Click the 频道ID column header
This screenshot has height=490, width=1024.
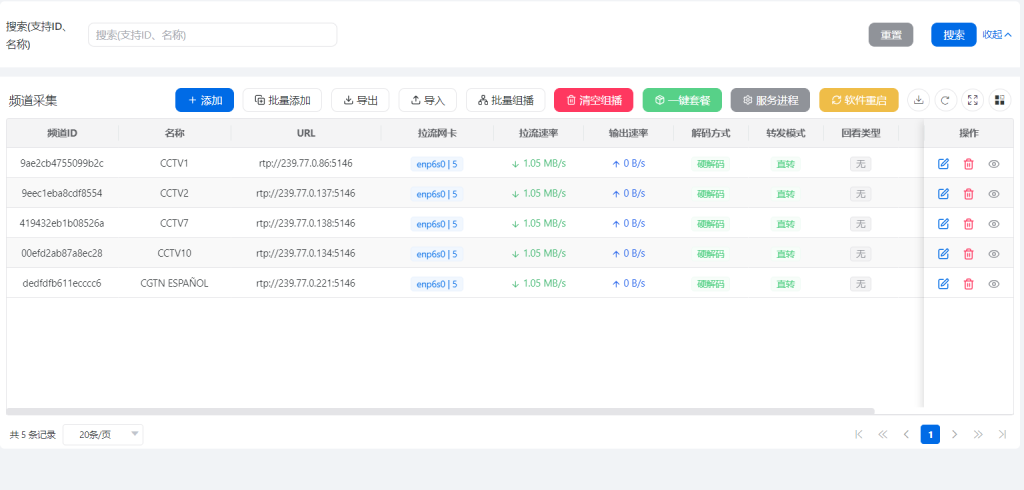[62, 133]
